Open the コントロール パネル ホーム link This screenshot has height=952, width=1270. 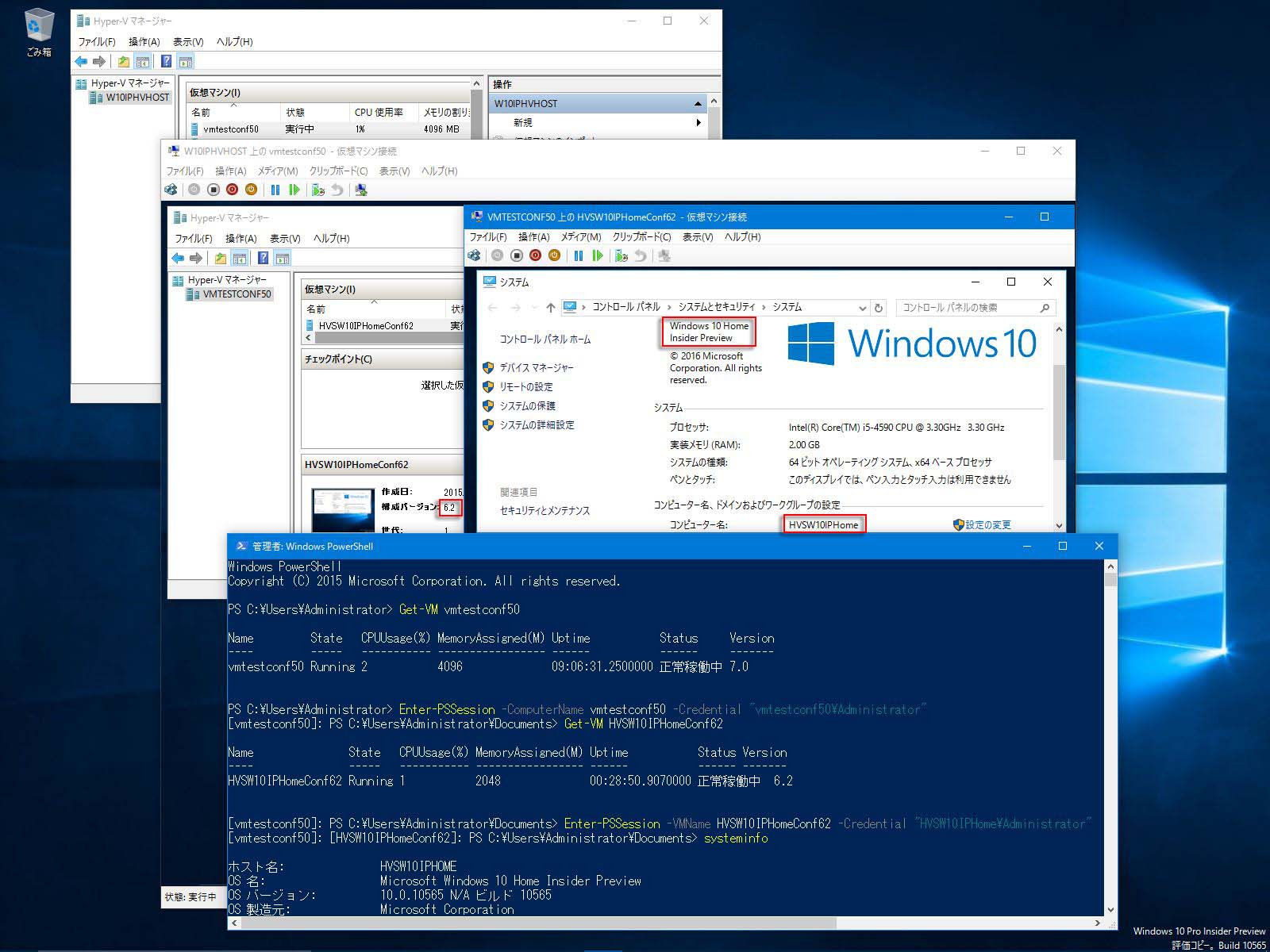click(545, 340)
